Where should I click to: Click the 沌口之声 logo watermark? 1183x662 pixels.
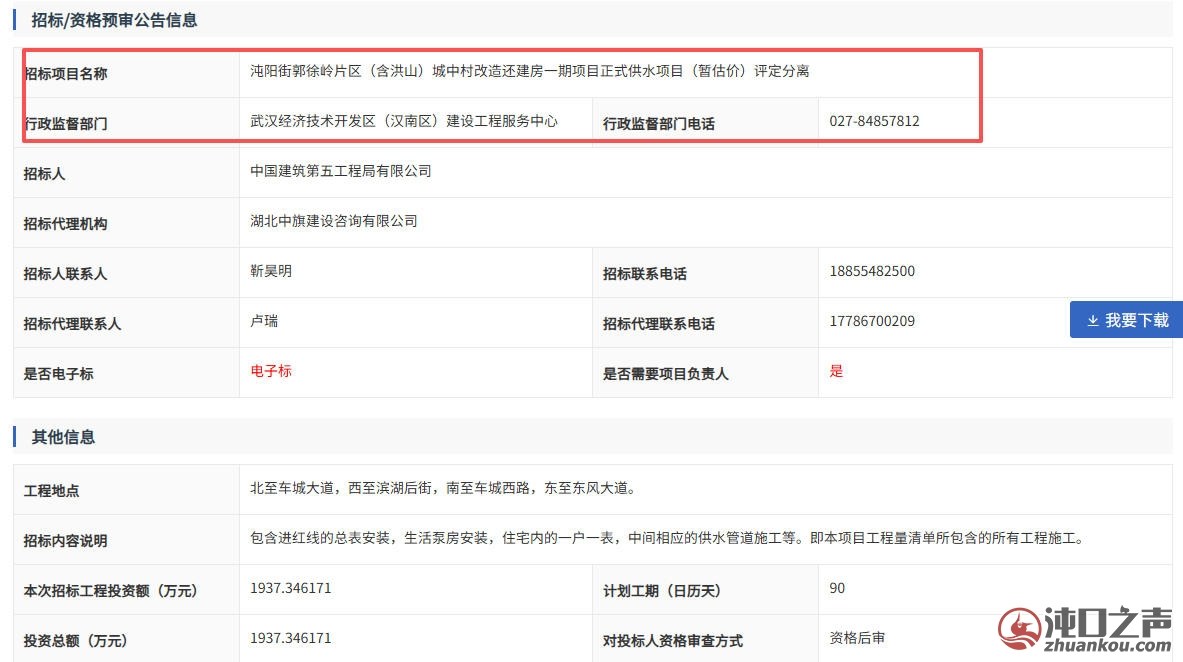[x=1085, y=628]
